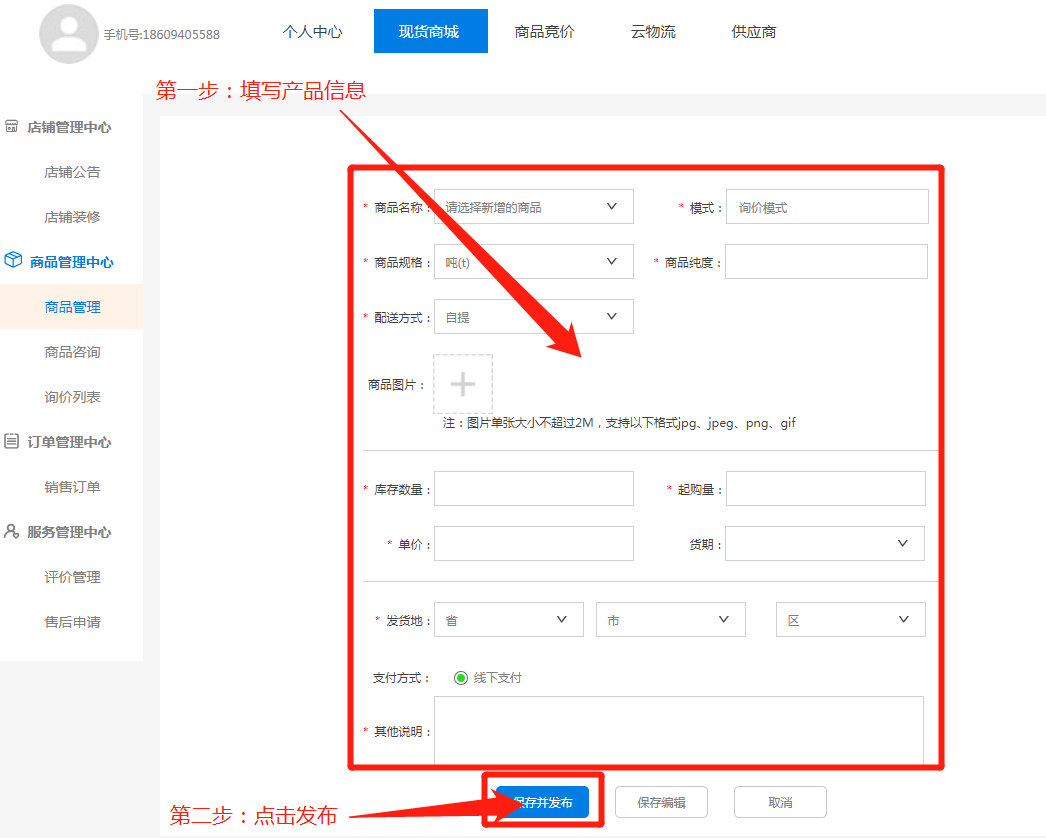Open 销售订单 in the sidebar
Screen dimensions: 1046x838
click(x=72, y=487)
